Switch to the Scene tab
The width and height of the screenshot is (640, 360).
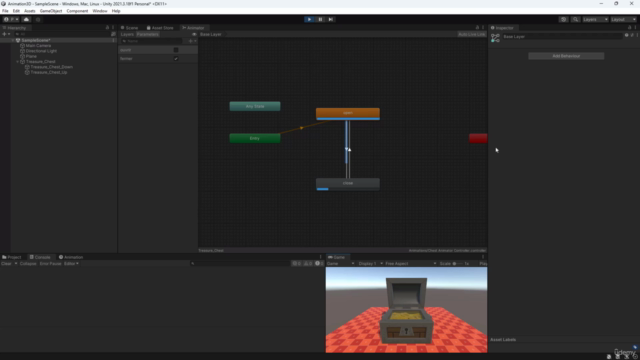129,28
